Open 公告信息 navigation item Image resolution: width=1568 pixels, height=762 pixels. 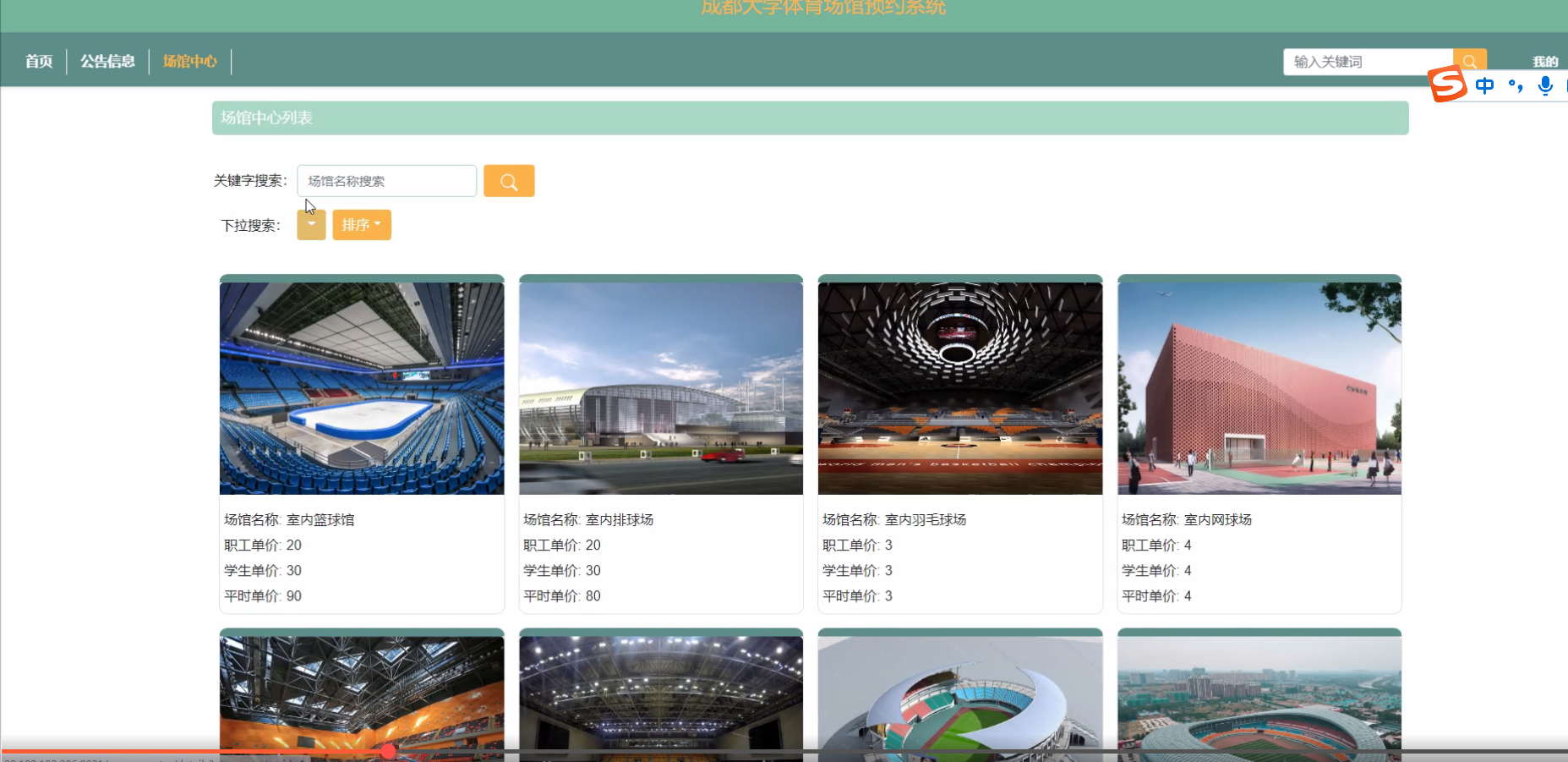(107, 61)
